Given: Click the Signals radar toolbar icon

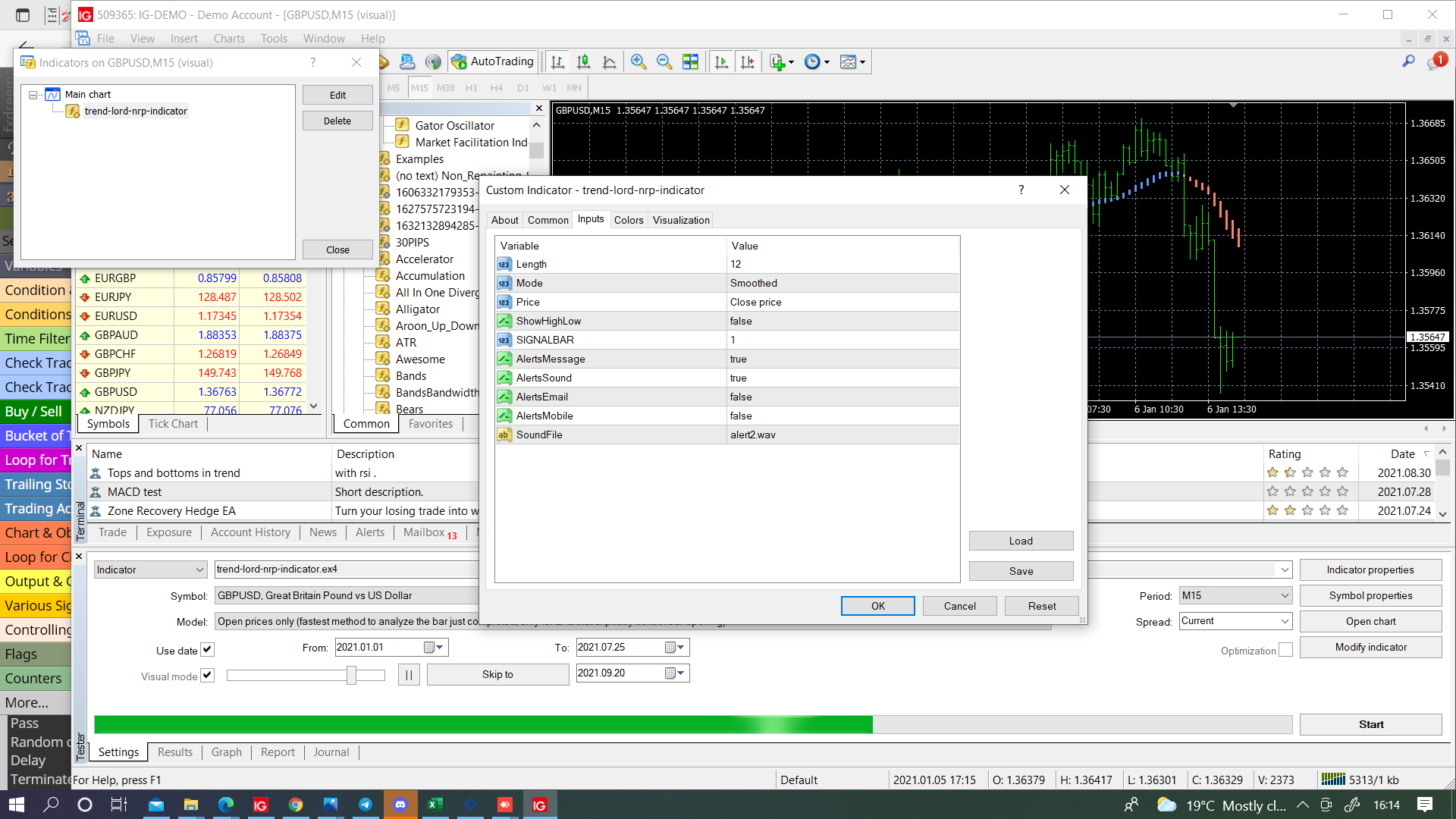Looking at the screenshot, I should [x=433, y=61].
